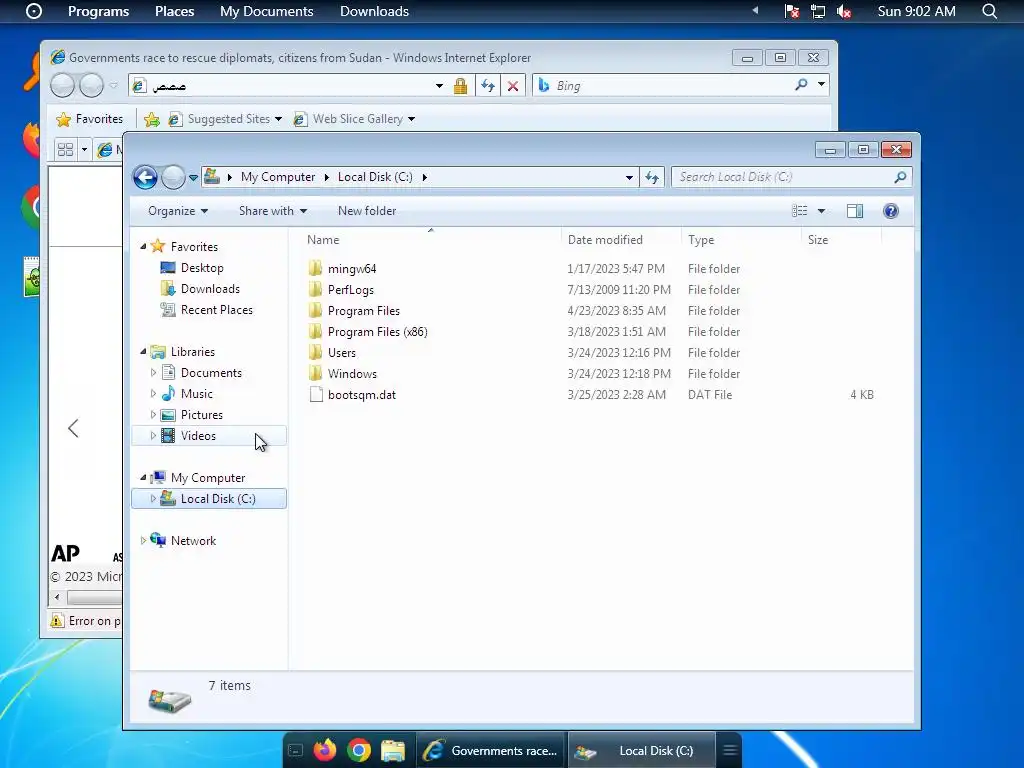Select the Users folder

click(342, 353)
